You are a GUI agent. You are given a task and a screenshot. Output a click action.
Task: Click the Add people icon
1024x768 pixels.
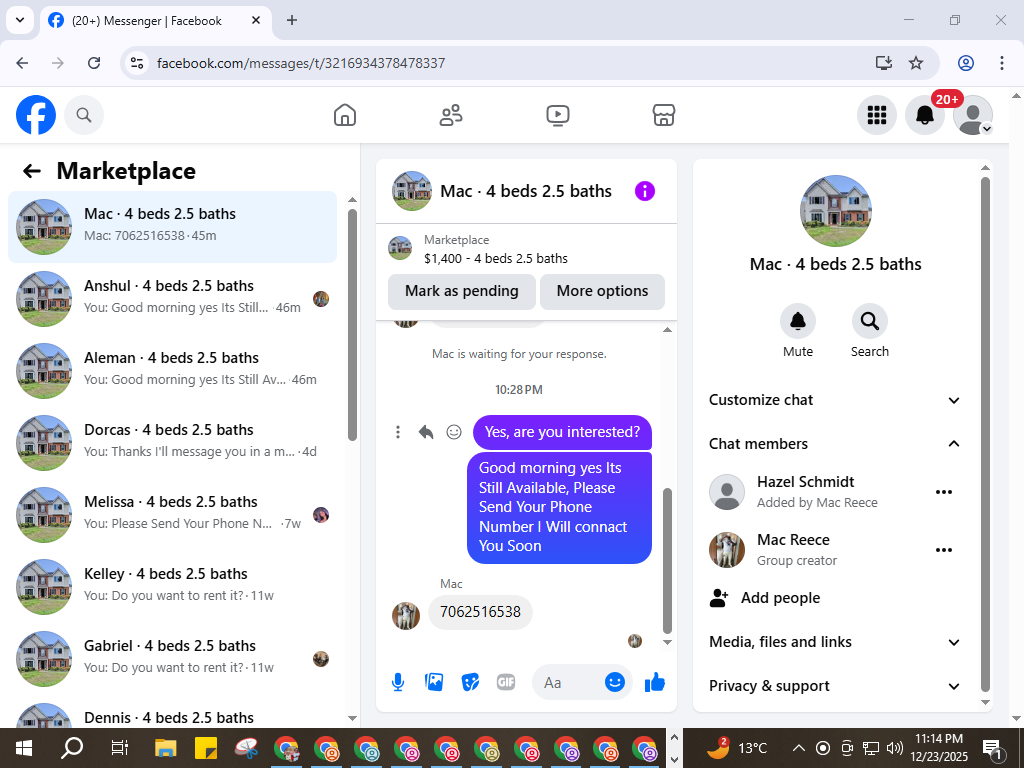click(719, 598)
